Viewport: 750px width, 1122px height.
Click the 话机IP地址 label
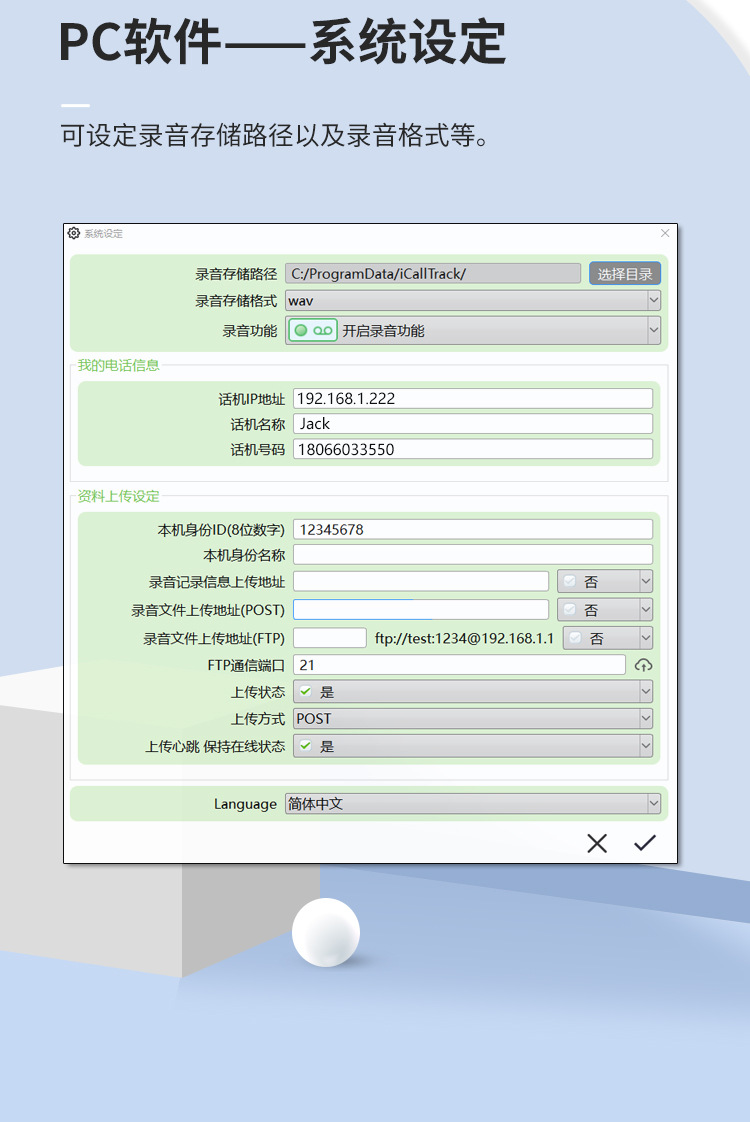pyautogui.click(x=252, y=399)
